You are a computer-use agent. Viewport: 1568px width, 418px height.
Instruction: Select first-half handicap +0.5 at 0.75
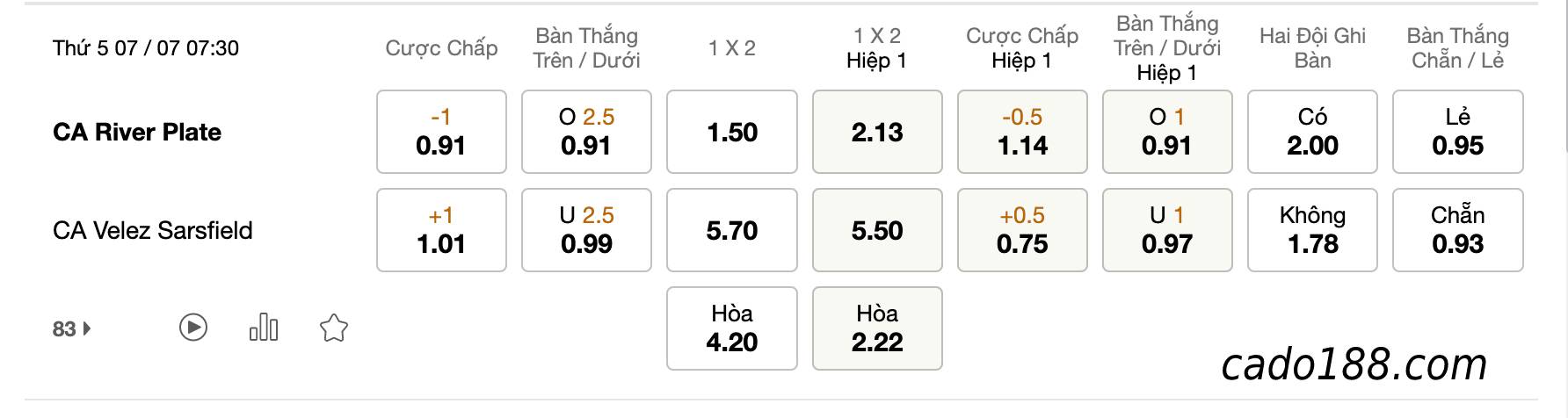(x=1022, y=230)
